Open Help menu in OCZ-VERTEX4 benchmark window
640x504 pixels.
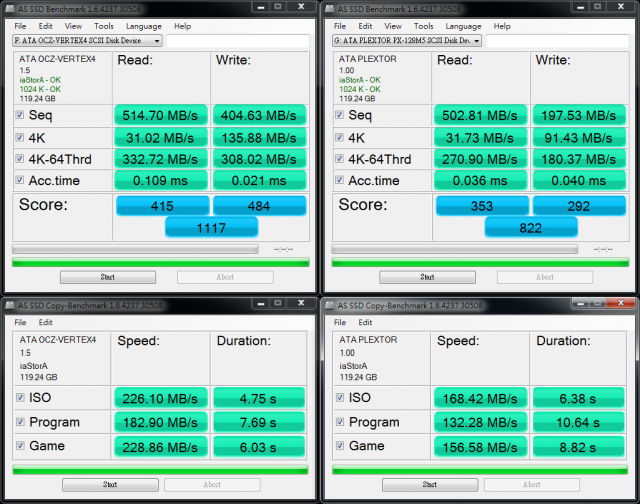(182, 26)
